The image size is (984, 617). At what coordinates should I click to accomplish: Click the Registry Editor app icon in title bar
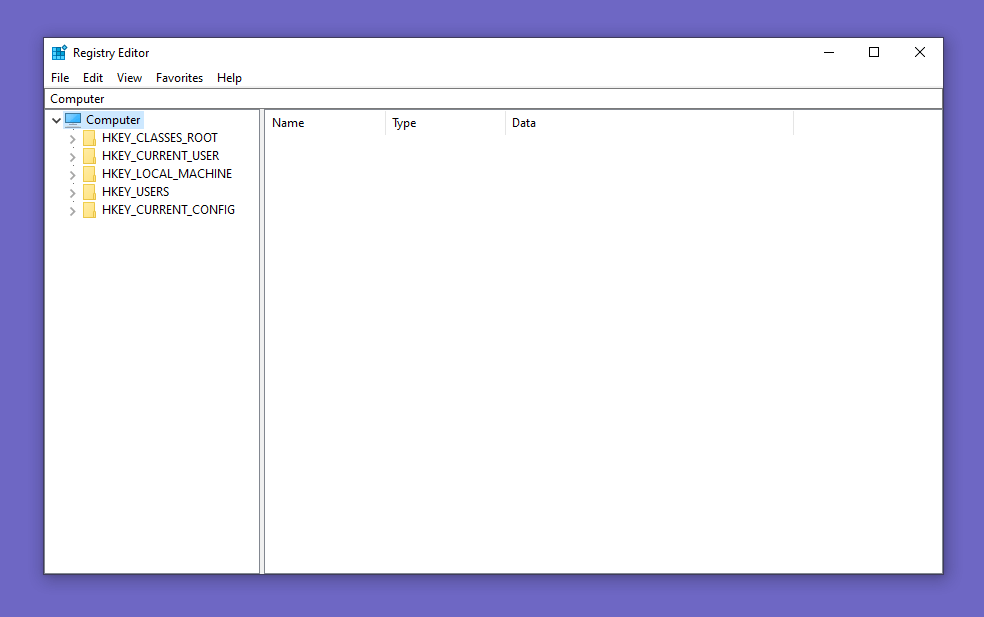(x=59, y=53)
